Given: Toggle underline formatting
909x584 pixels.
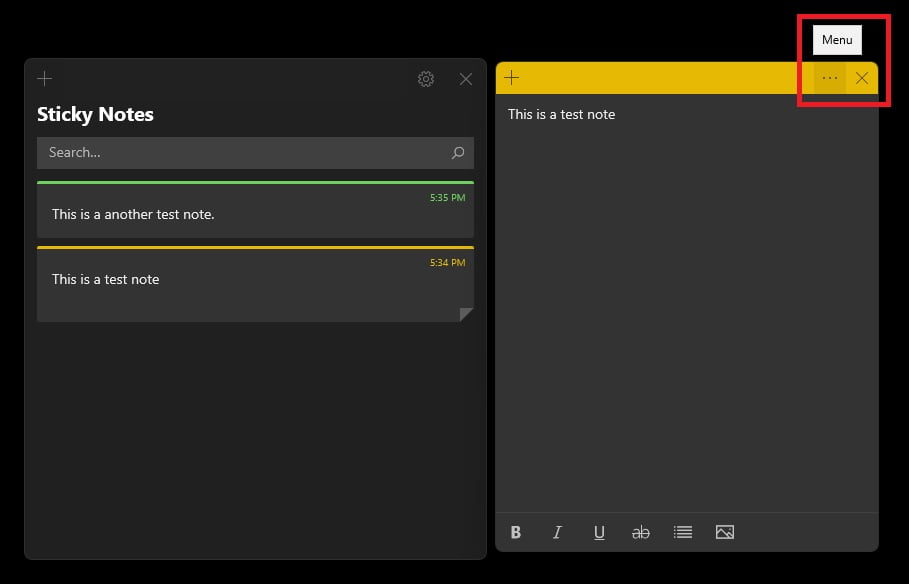Looking at the screenshot, I should 599,532.
